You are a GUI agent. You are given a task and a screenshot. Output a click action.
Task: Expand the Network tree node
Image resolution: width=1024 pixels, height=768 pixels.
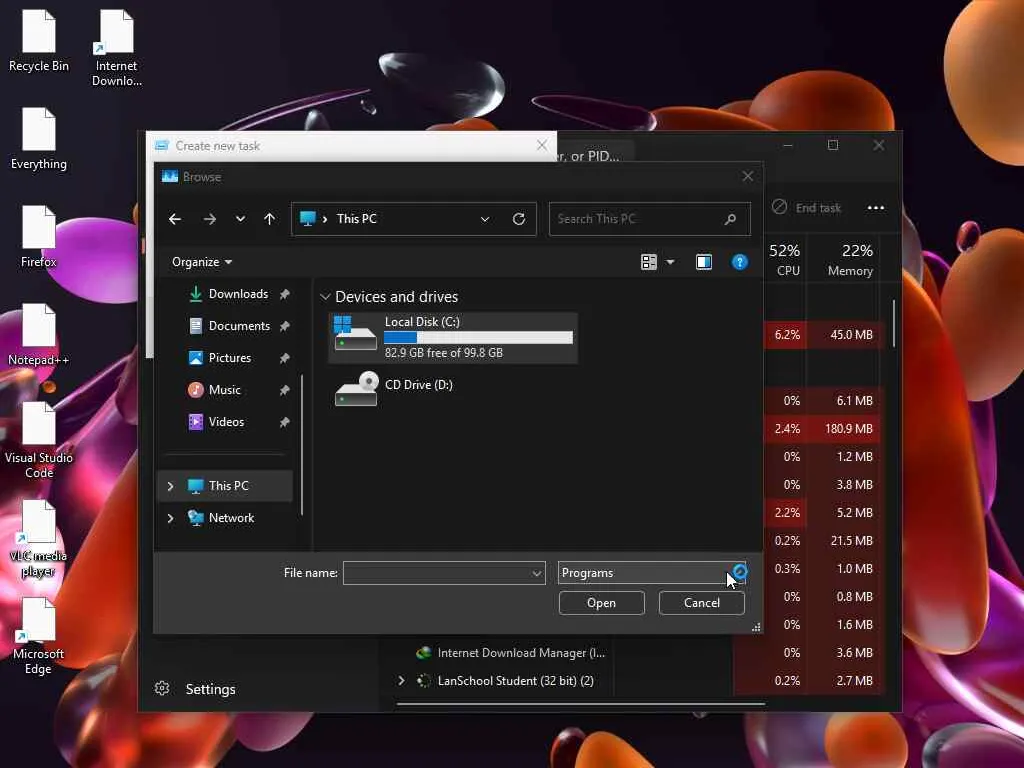[170, 518]
